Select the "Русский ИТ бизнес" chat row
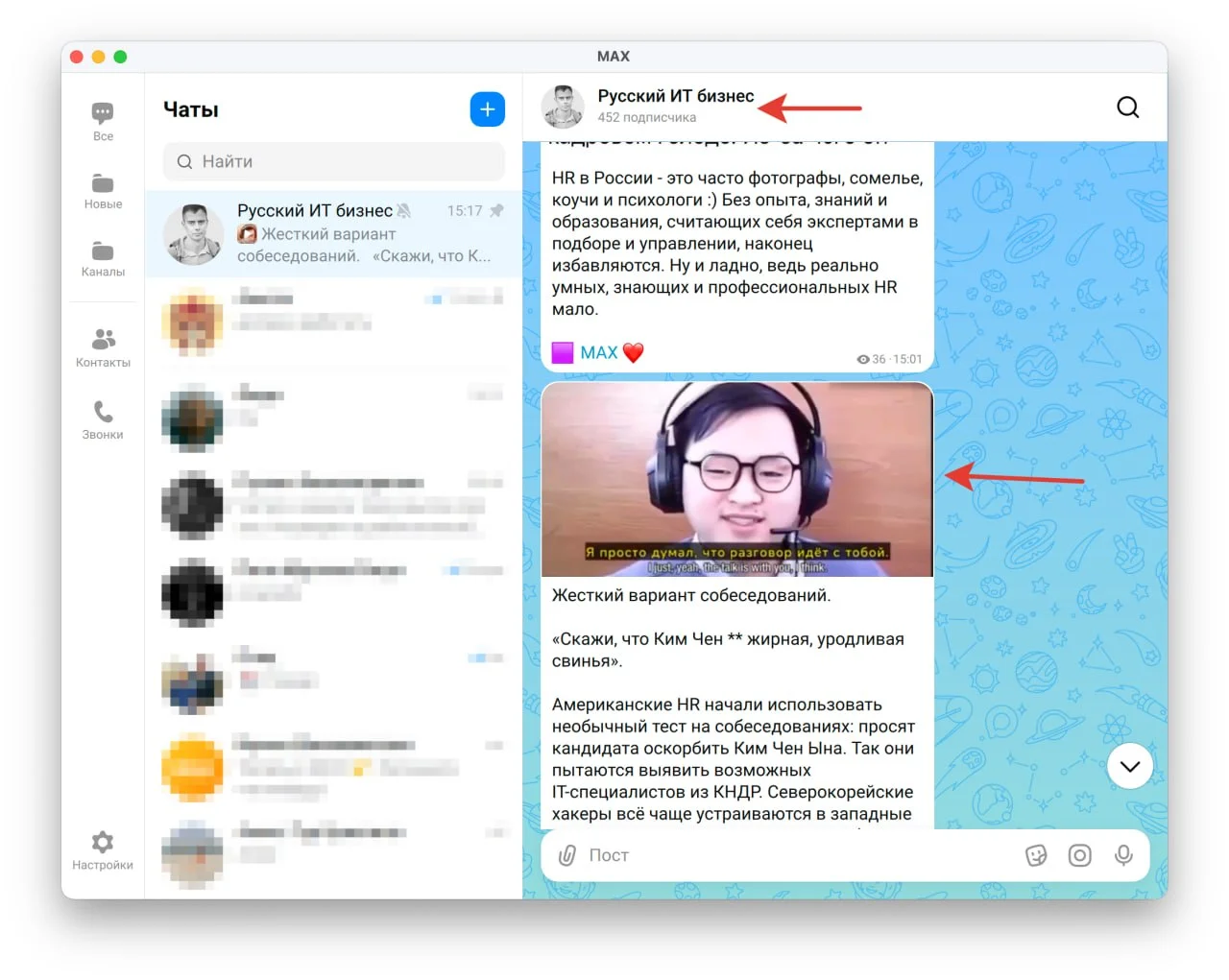Screen dimensions: 1229x980 point(333,233)
